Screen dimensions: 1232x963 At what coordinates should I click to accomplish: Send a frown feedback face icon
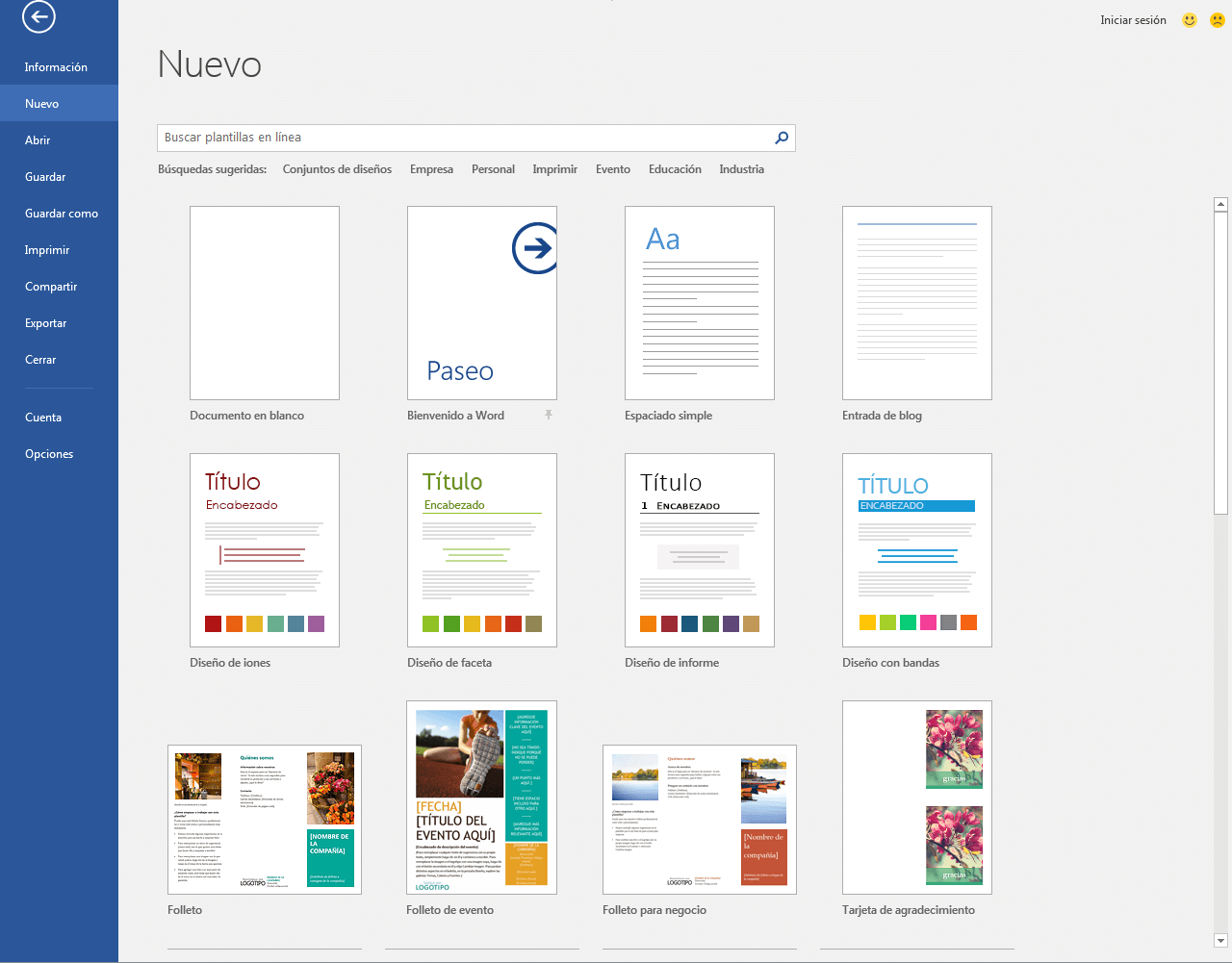coord(1218,20)
